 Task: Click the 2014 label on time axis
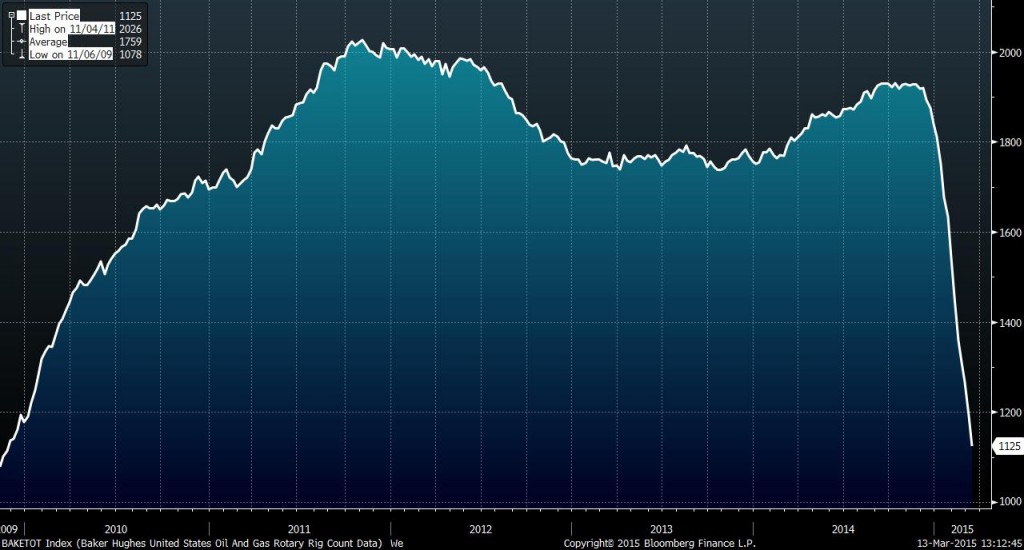(x=843, y=528)
